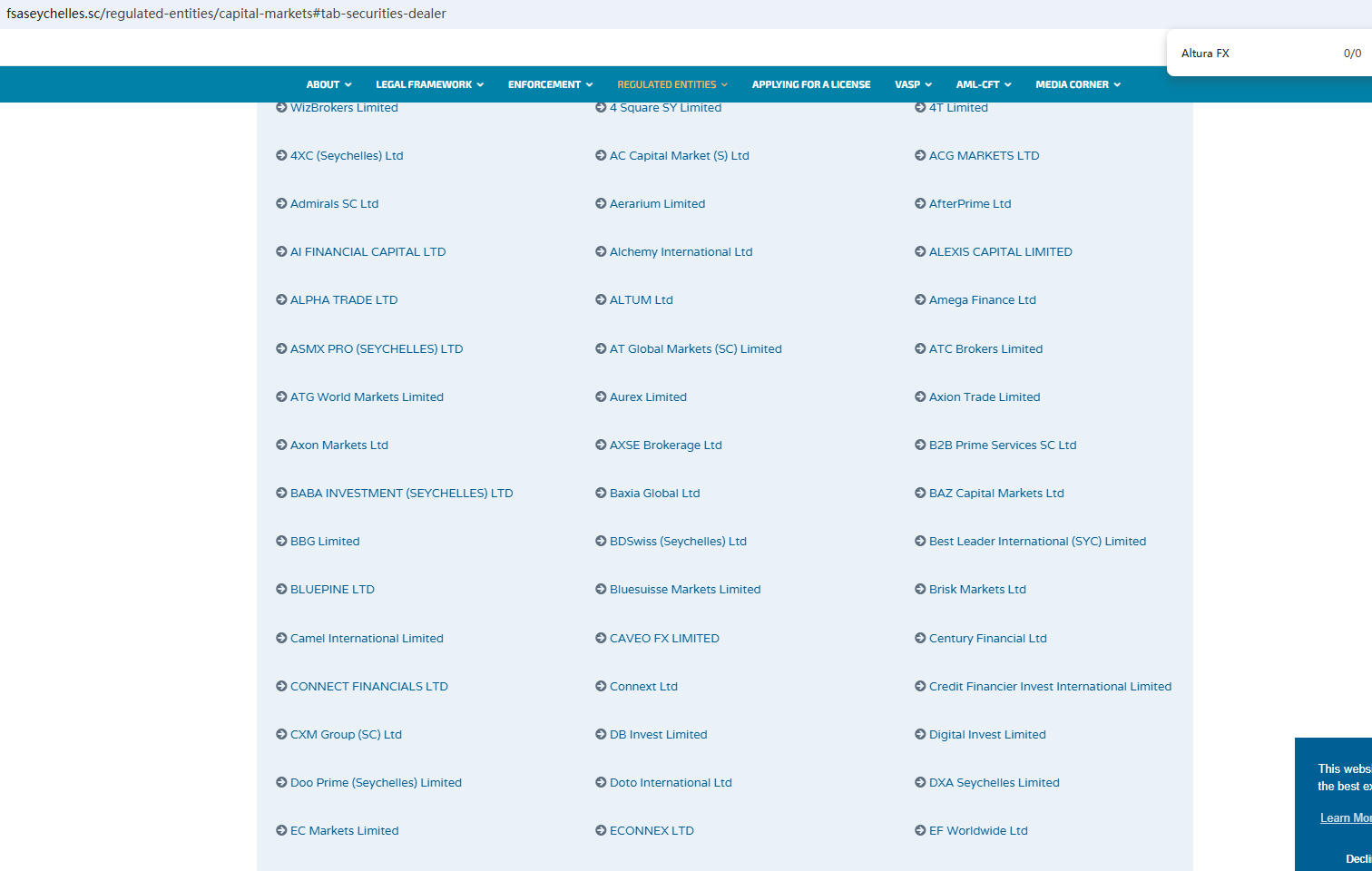Click arrow icon next to BBG Limited
The width and height of the screenshot is (1372, 871).
pyautogui.click(x=281, y=541)
